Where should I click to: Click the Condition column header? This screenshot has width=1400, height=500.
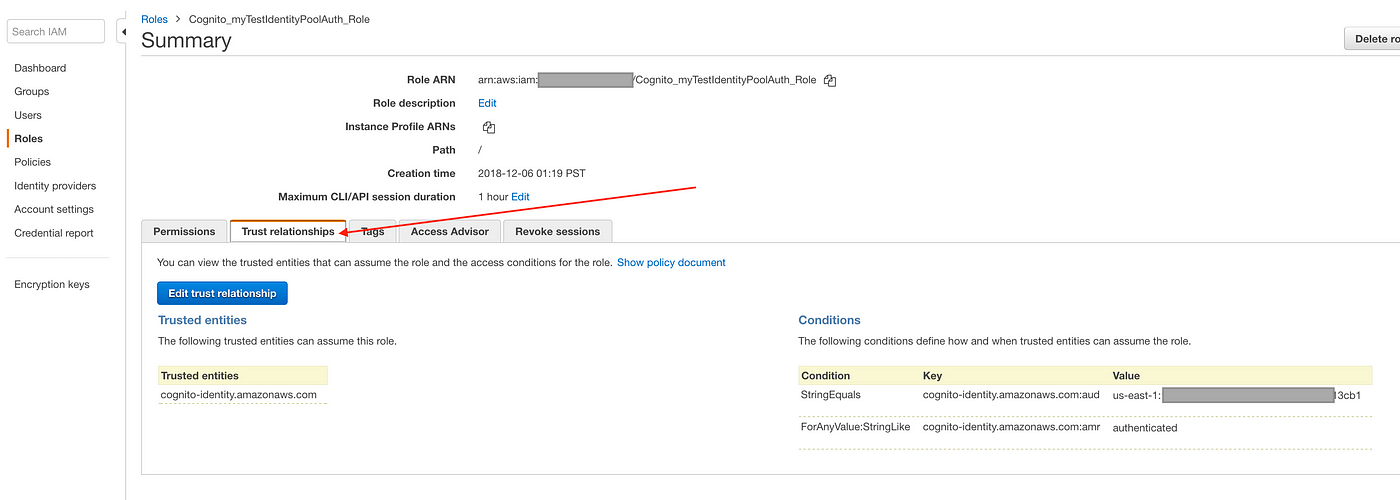click(826, 376)
